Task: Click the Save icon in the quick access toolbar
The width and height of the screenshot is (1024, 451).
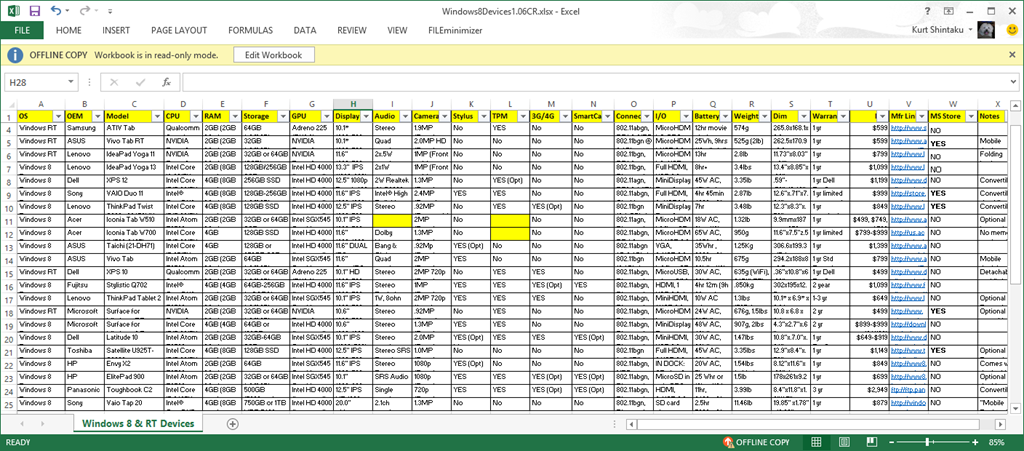Action: 34,11
